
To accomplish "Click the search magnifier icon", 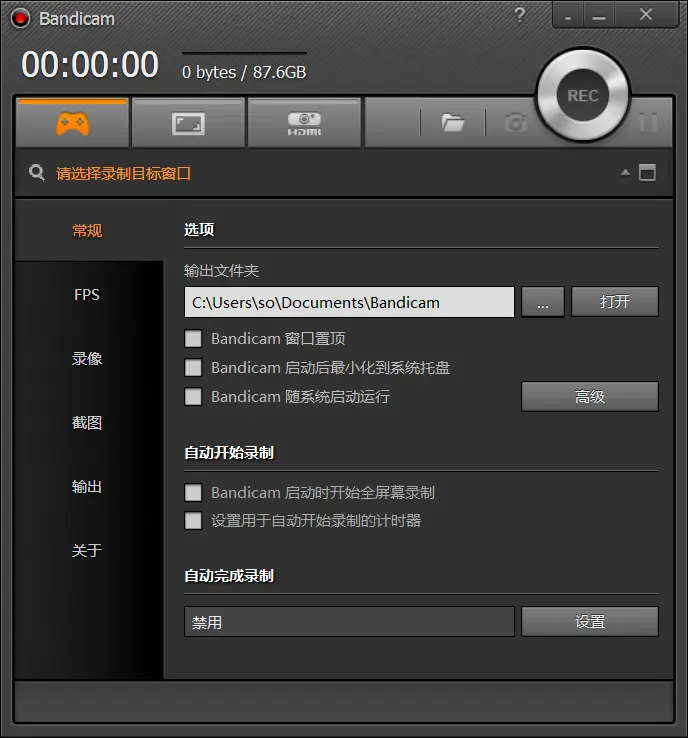I will (36, 173).
